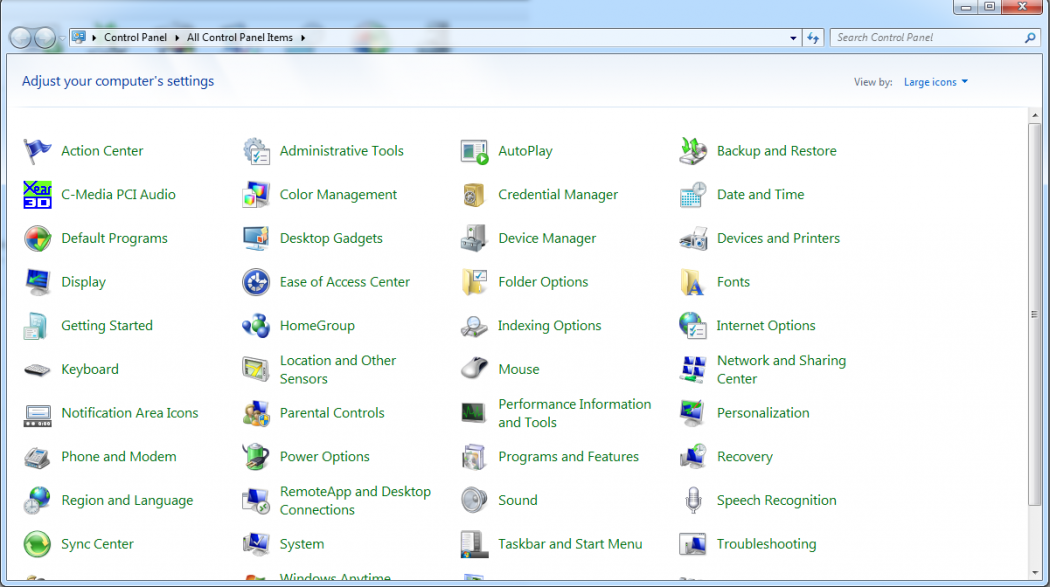Viewport: 1050px width, 587px height.
Task: Click the Device Manager icon
Action: click(474, 238)
